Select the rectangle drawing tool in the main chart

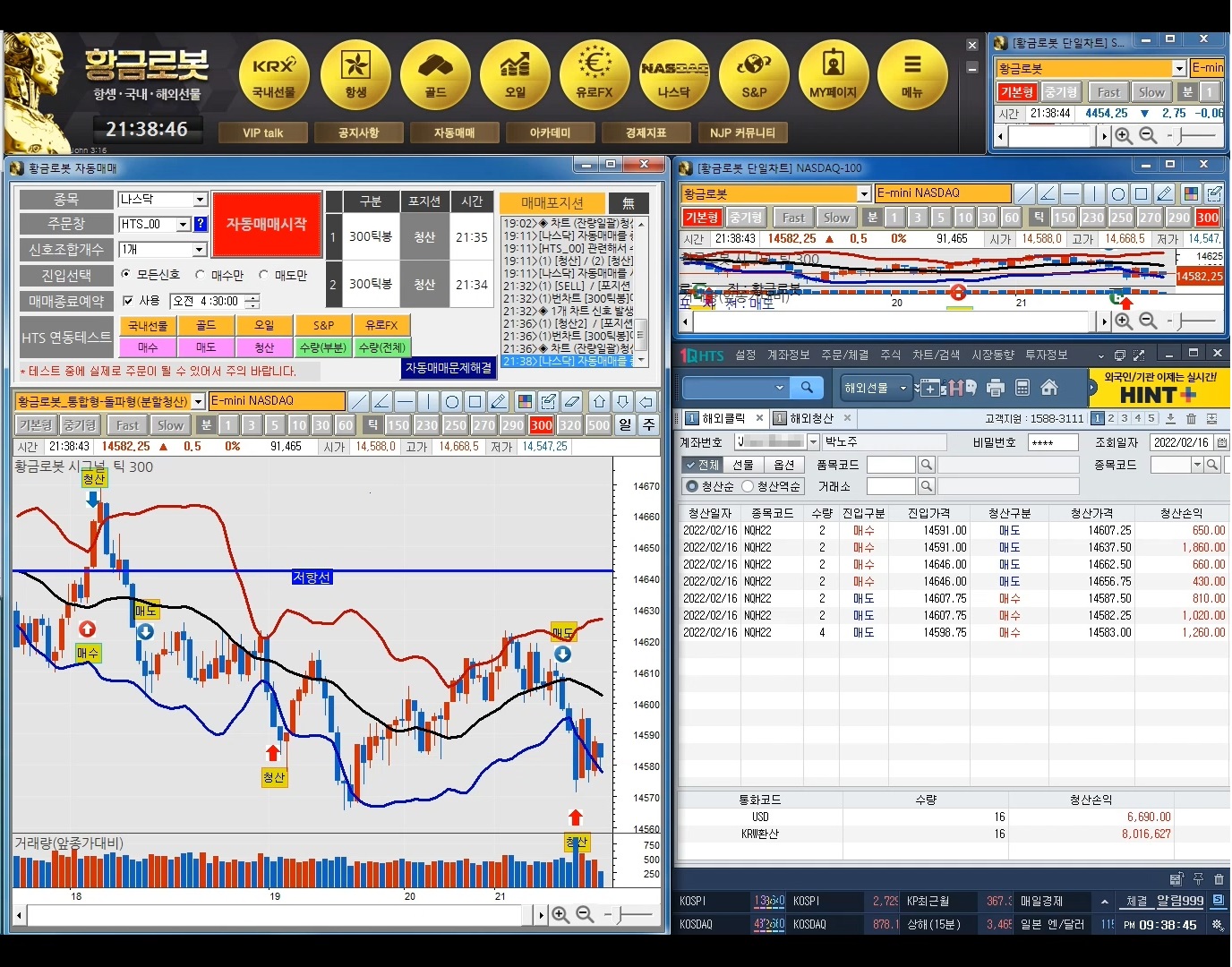point(475,401)
